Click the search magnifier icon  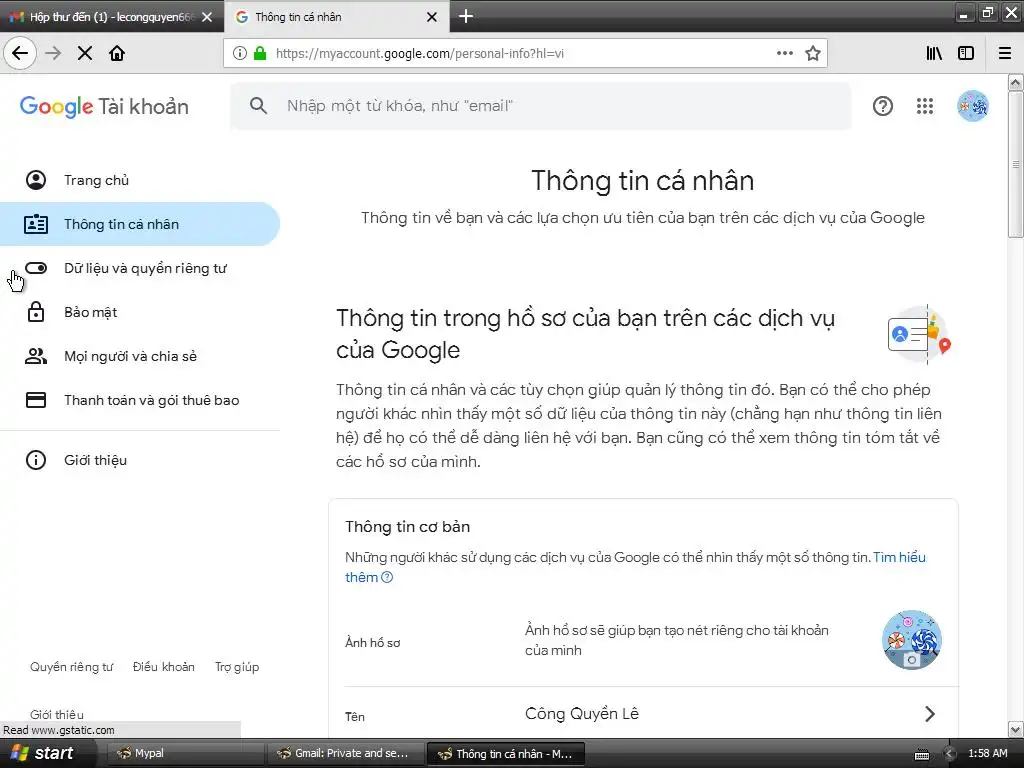tap(259, 106)
